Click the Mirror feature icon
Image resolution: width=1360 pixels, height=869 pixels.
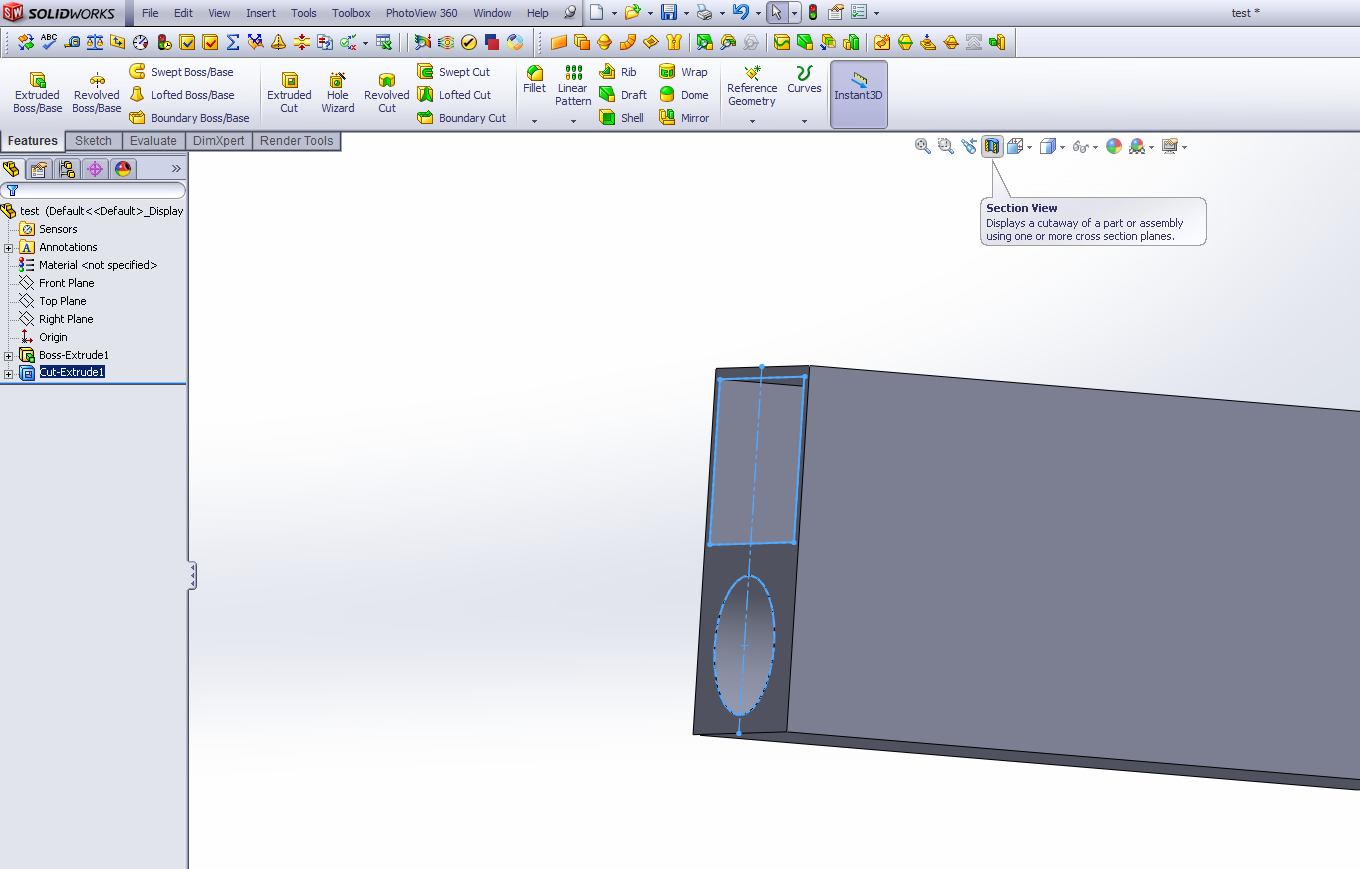pyautogui.click(x=668, y=118)
